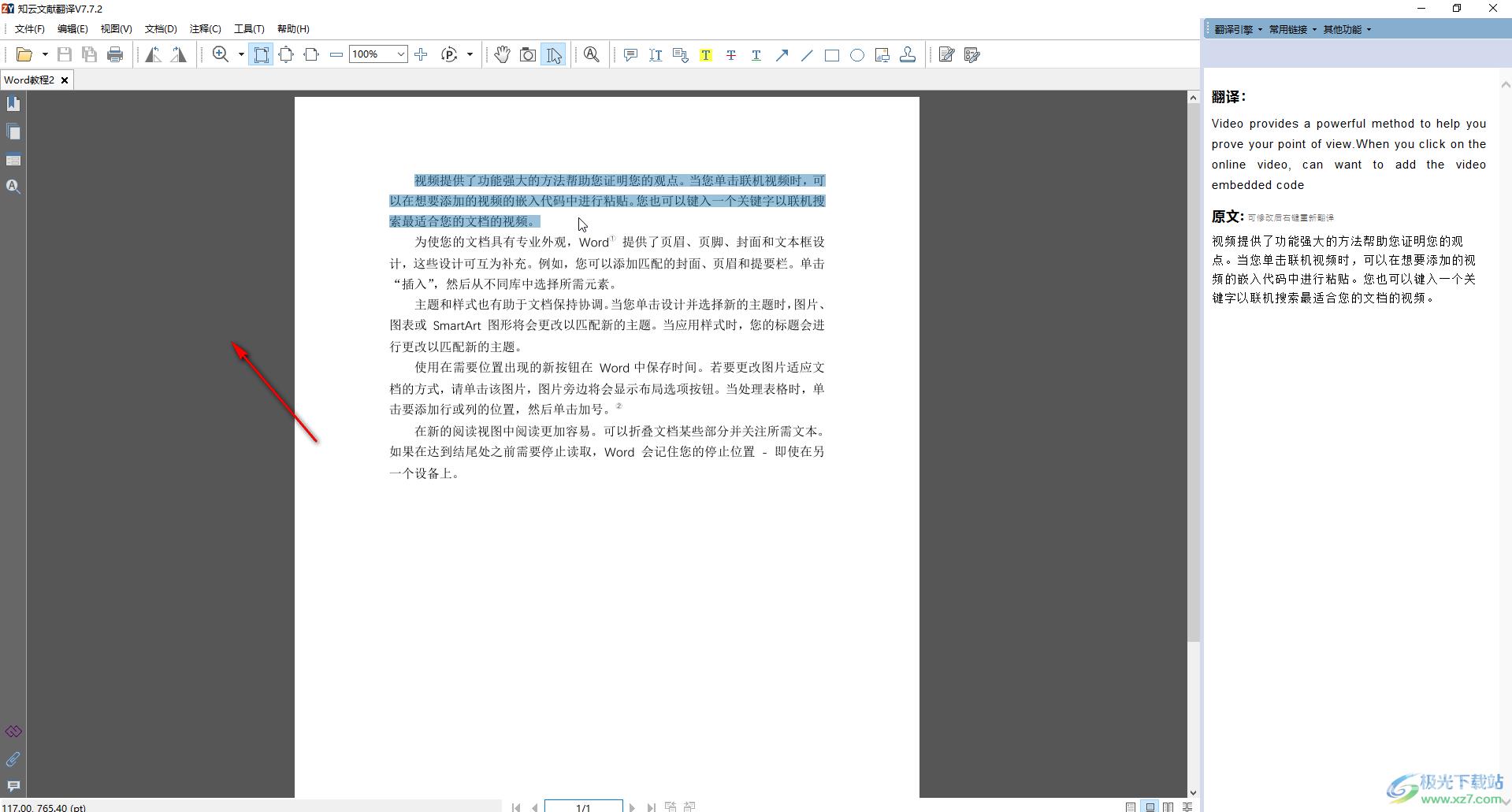1512x812 pixels.
Task: Open the 工具(T) menu
Action: point(249,28)
